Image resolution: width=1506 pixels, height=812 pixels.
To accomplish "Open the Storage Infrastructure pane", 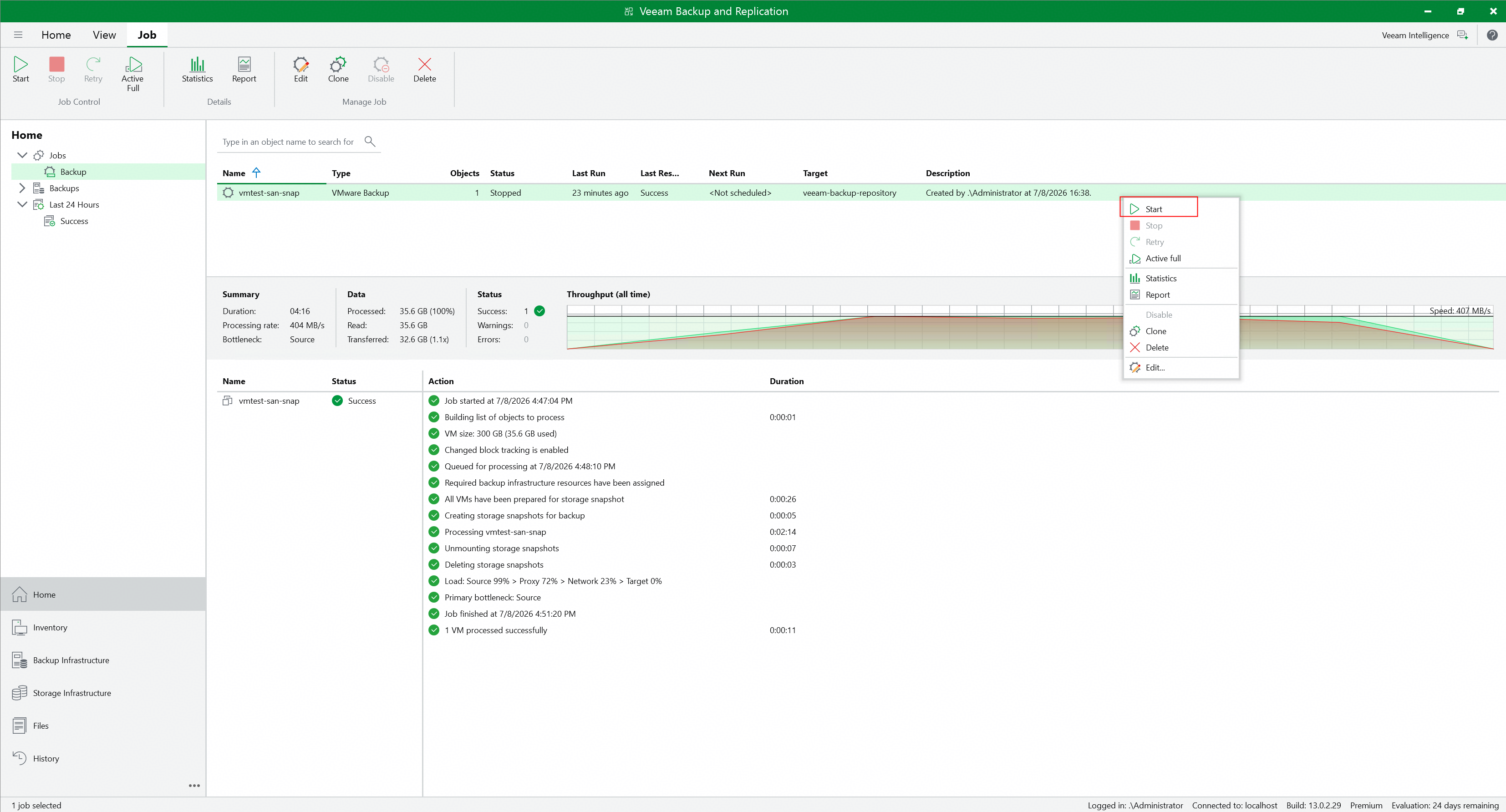I will 103,693.
